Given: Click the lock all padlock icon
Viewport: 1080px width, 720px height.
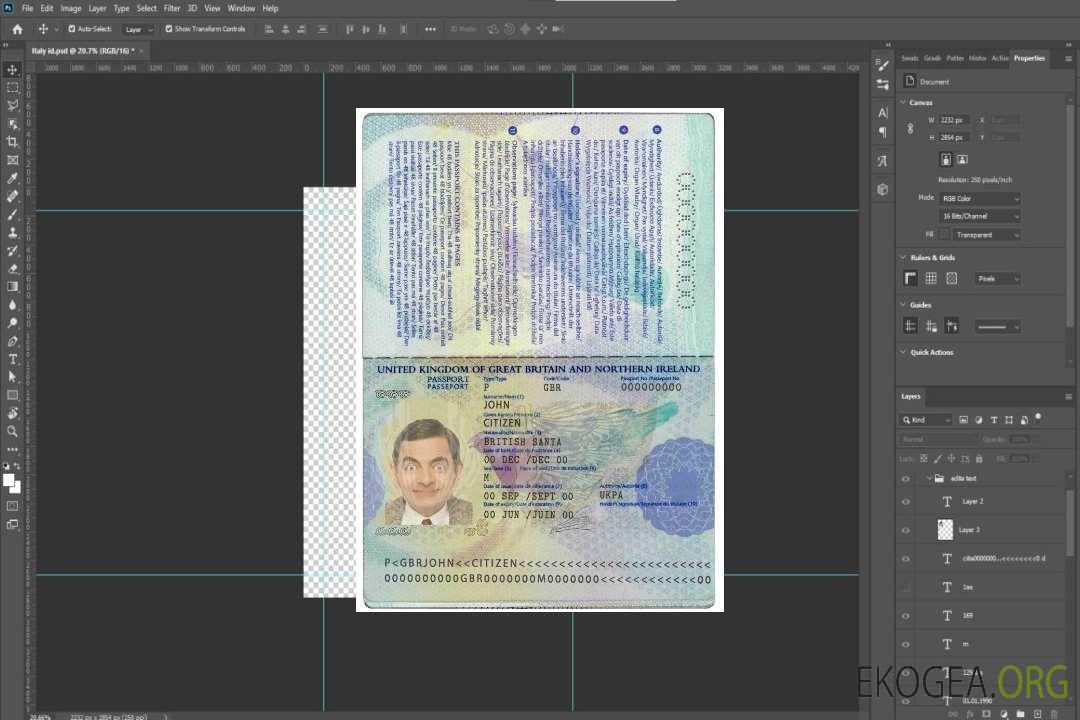Looking at the screenshot, I should 979,459.
